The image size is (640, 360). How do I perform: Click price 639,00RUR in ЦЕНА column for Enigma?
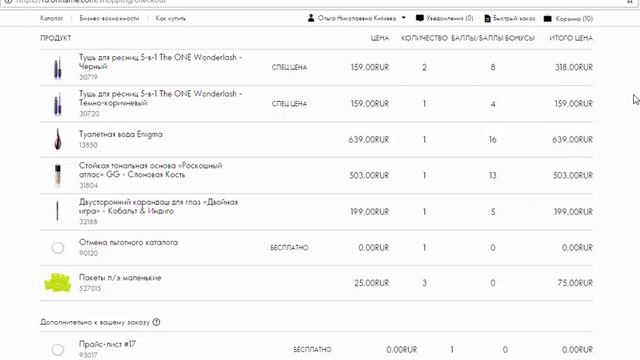point(369,140)
